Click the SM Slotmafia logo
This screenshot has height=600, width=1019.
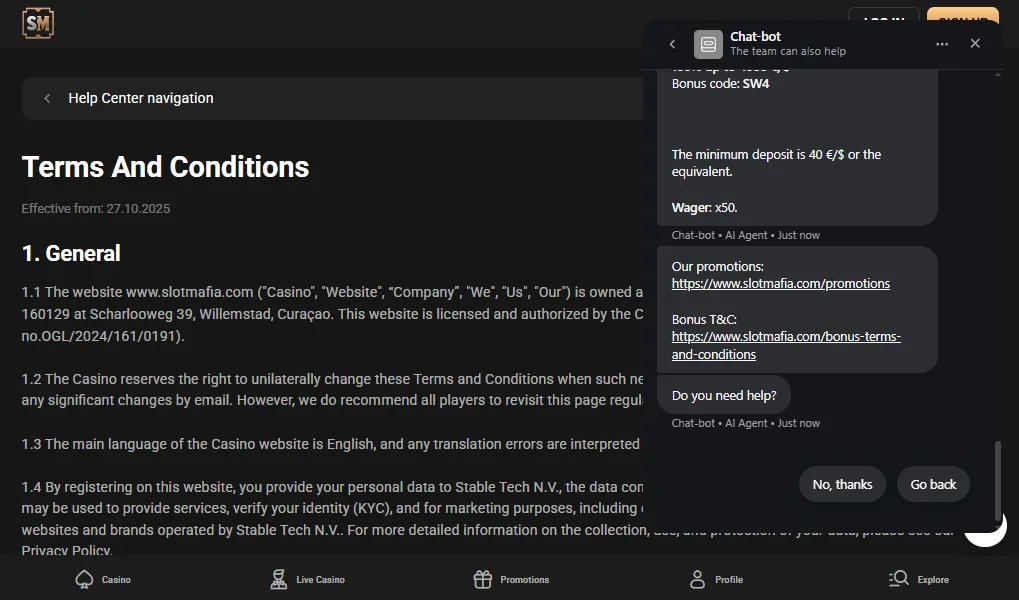(x=38, y=24)
